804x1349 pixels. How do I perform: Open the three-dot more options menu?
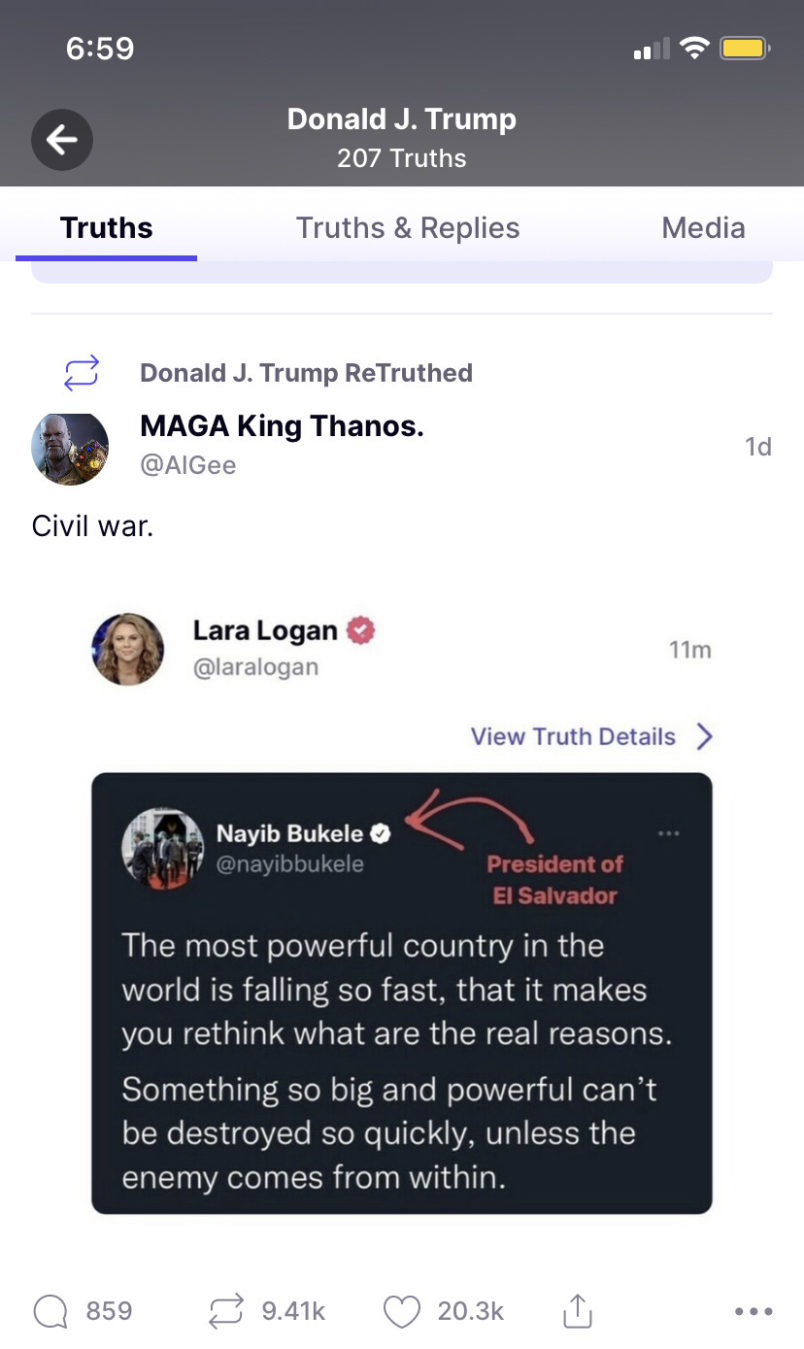[753, 1311]
